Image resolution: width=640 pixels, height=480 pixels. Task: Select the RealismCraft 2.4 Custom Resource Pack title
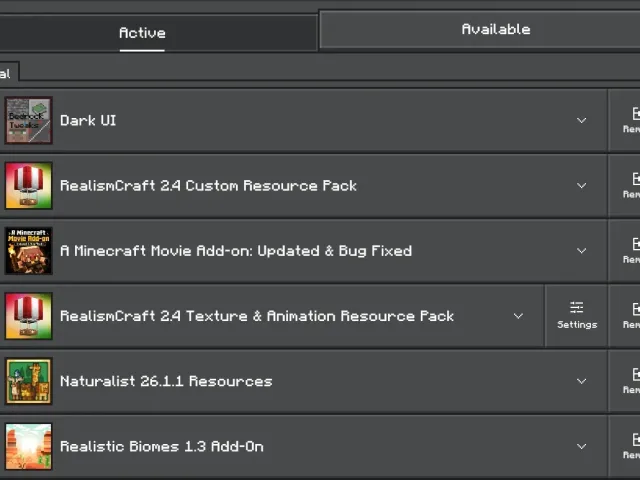pos(209,186)
